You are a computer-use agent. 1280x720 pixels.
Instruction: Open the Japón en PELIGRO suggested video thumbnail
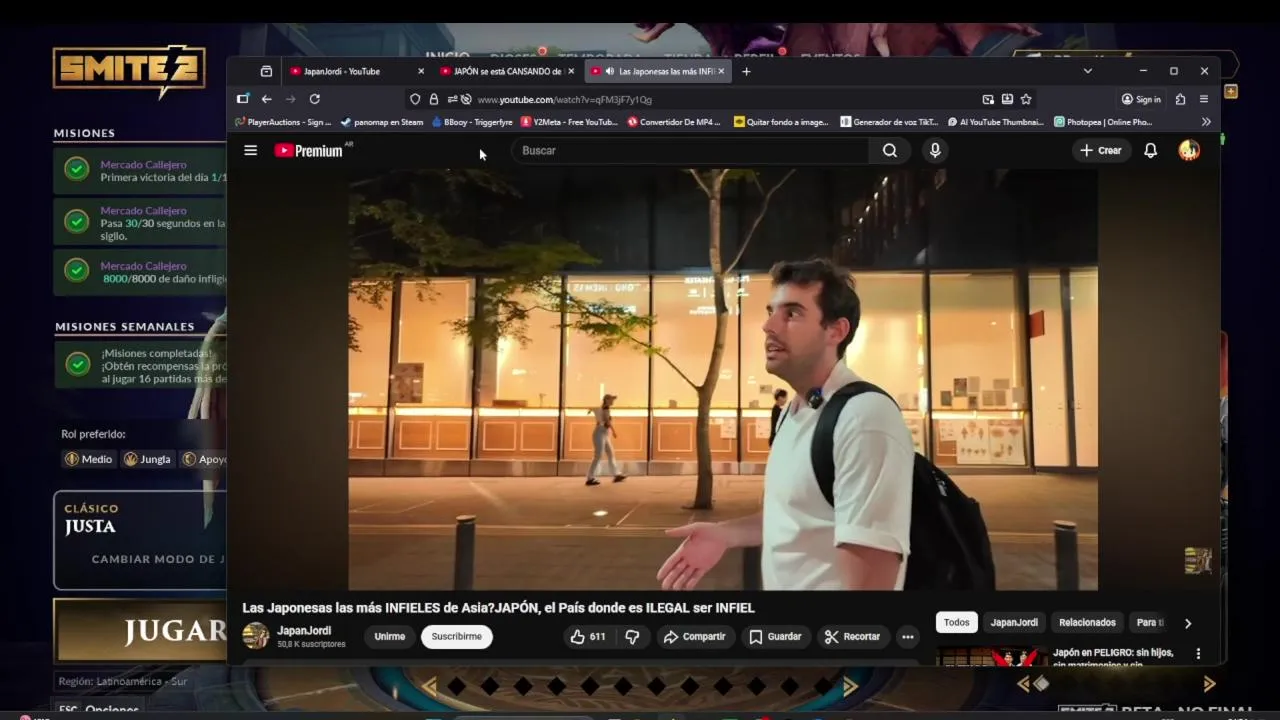(x=990, y=657)
